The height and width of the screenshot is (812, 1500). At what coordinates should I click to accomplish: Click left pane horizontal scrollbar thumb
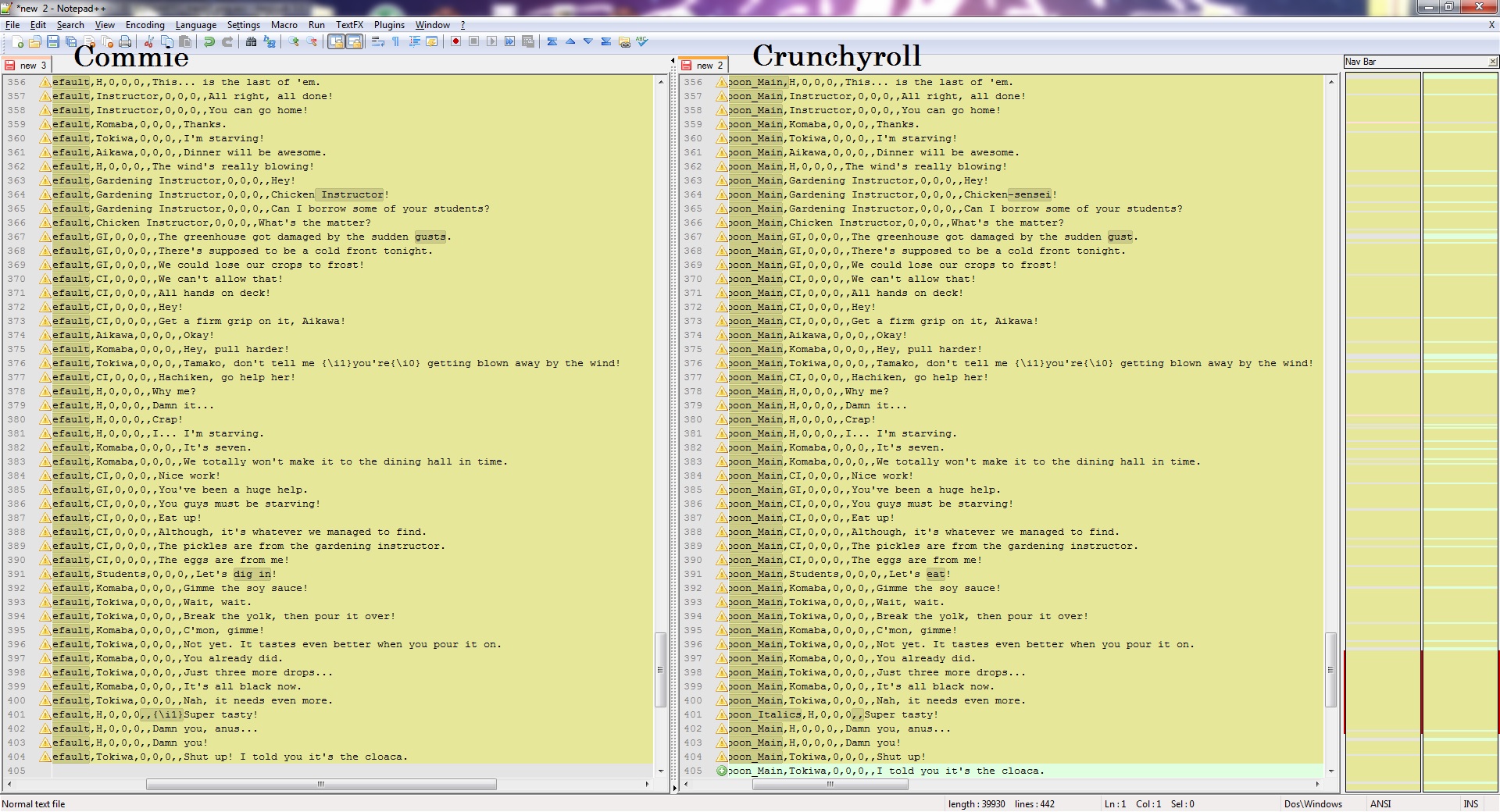click(x=321, y=784)
